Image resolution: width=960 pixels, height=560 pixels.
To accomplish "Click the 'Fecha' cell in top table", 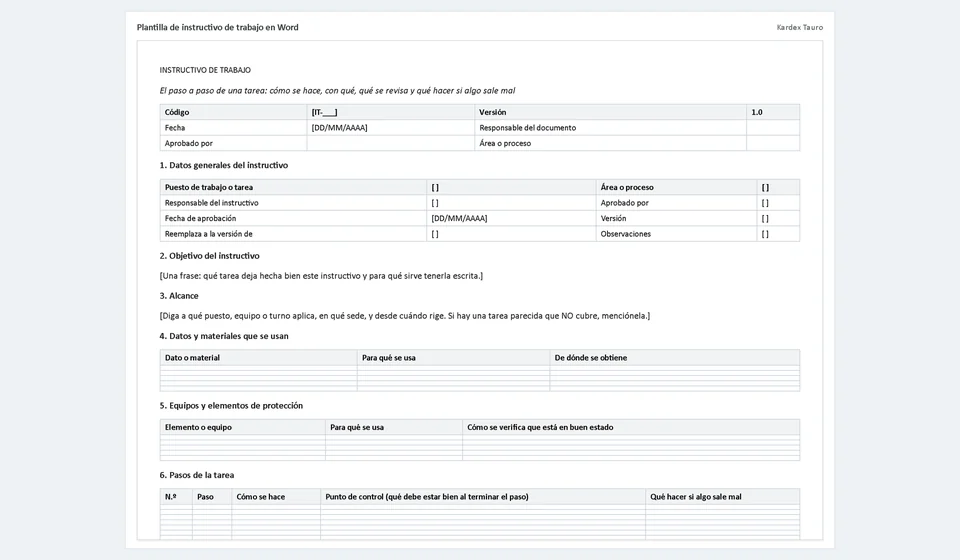I will click(233, 127).
